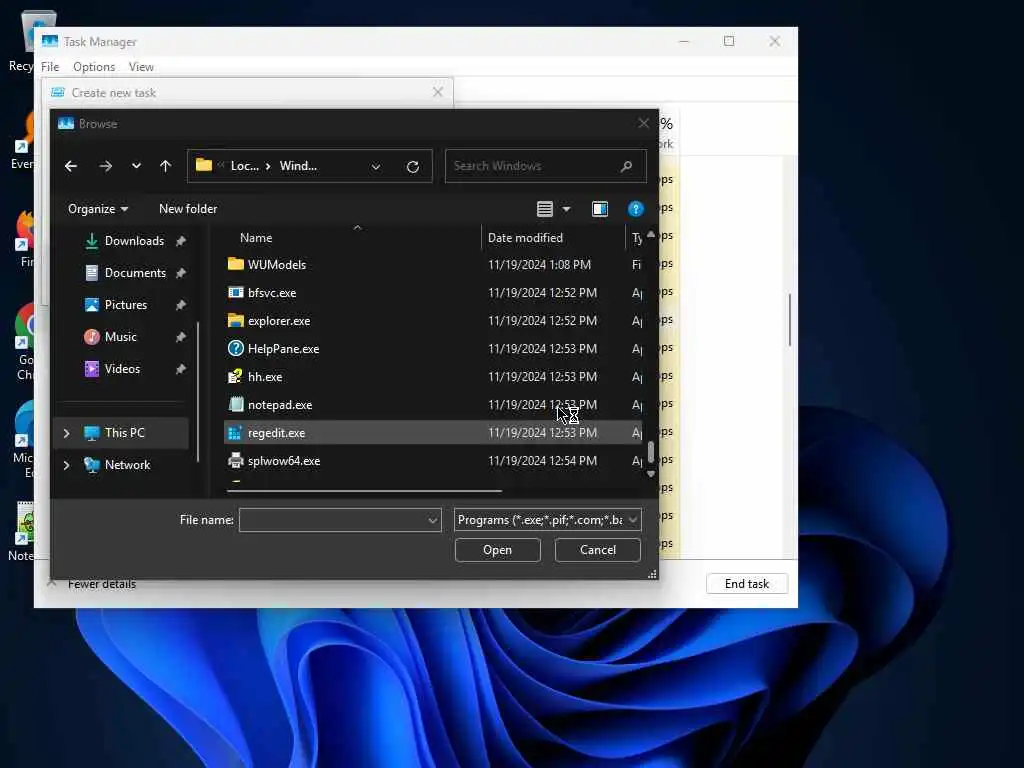Sort files by the Name column
Viewport: 1024px width, 768px height.
click(x=255, y=238)
